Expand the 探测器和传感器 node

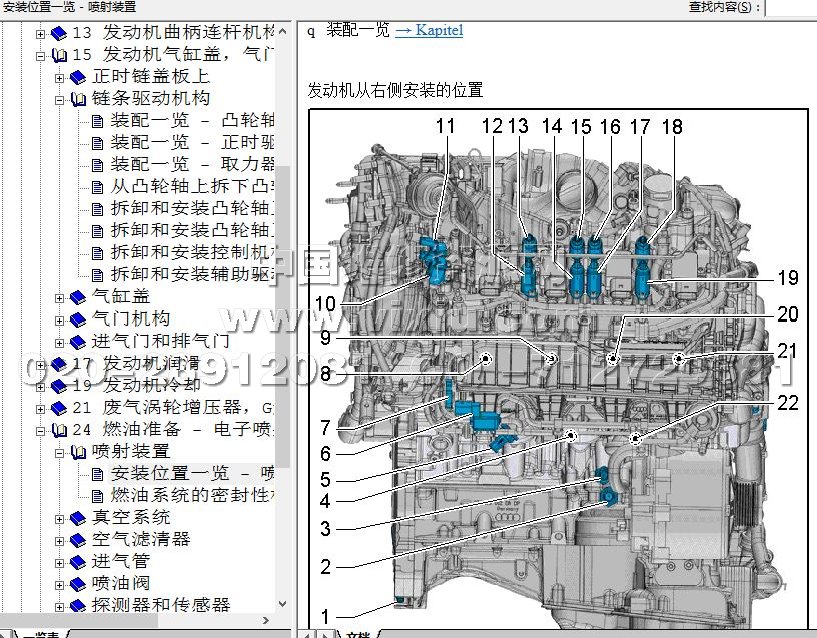point(59,606)
